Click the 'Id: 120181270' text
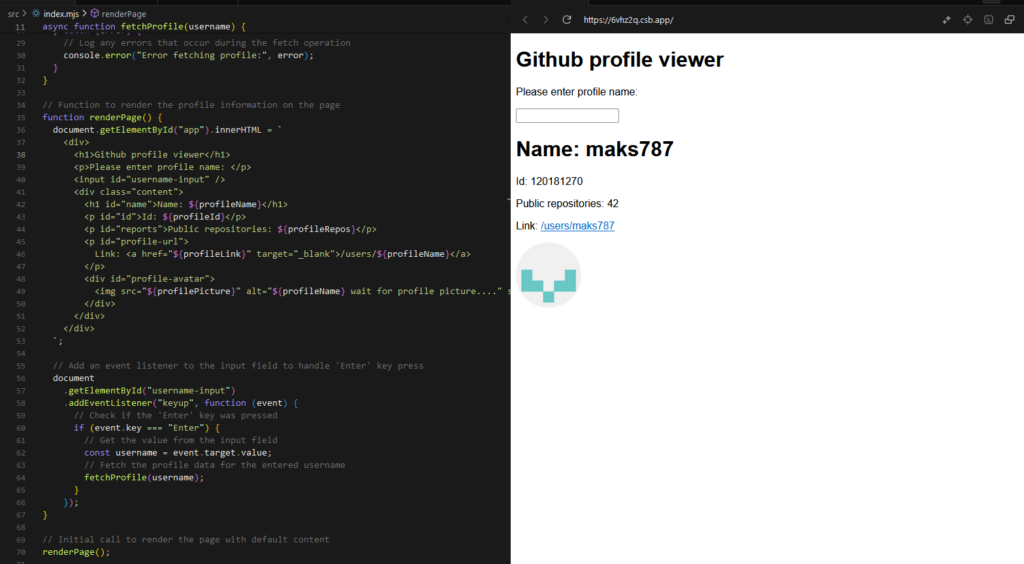 [x=549, y=181]
